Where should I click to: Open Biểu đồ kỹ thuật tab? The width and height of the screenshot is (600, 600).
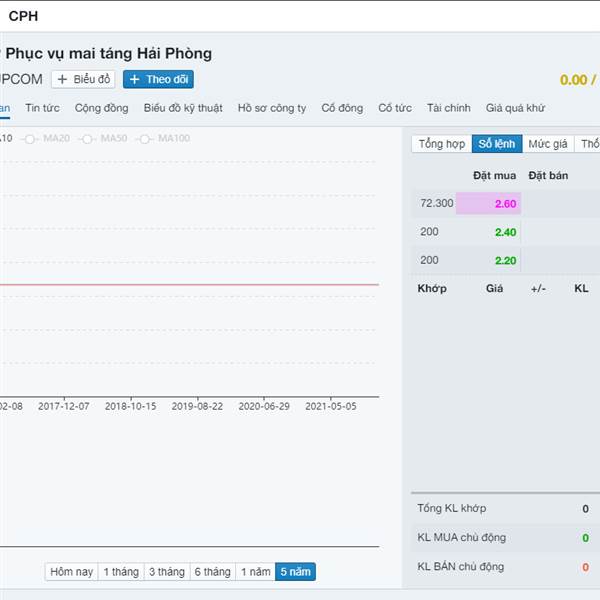183,108
